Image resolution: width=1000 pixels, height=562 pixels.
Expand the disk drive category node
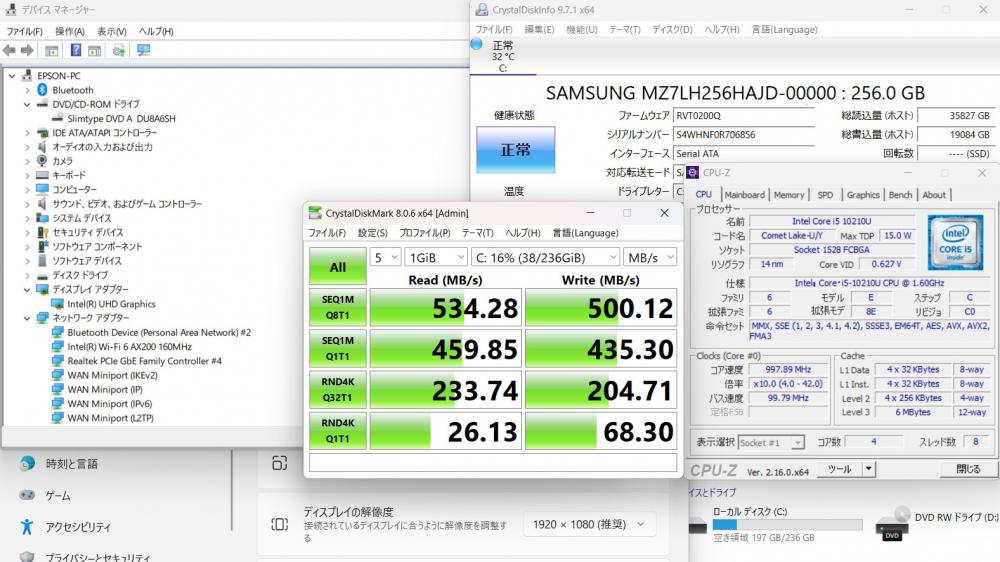(x=27, y=275)
